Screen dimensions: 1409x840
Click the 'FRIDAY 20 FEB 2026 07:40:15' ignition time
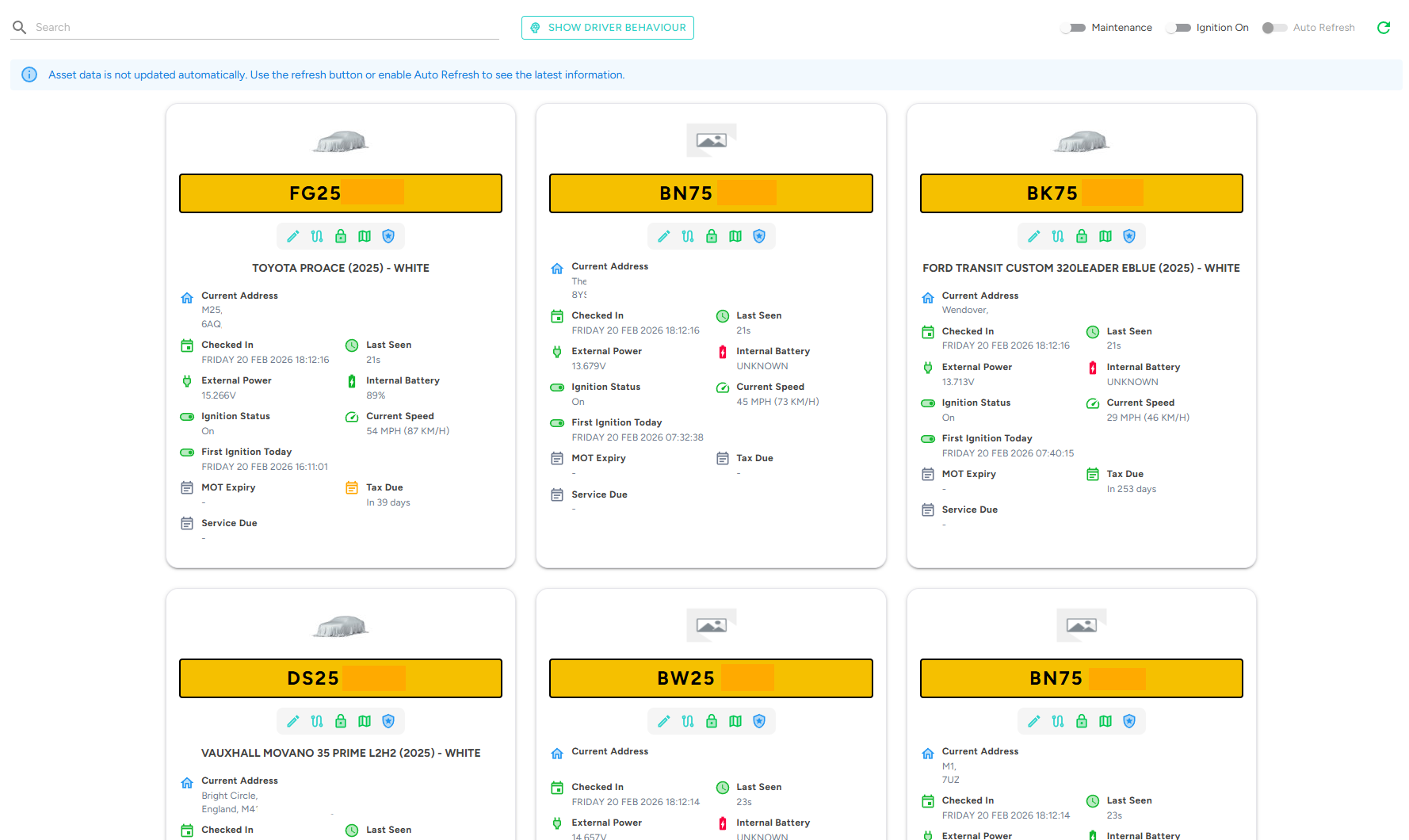click(1008, 453)
